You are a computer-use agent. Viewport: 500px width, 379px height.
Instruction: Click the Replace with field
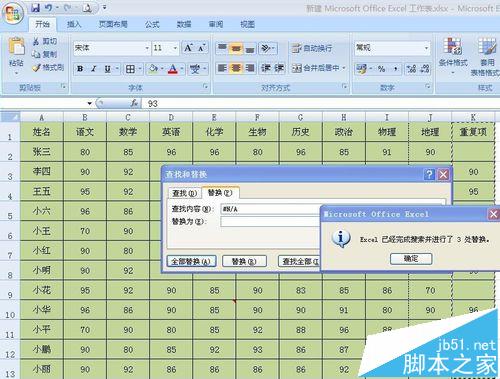click(x=270, y=221)
